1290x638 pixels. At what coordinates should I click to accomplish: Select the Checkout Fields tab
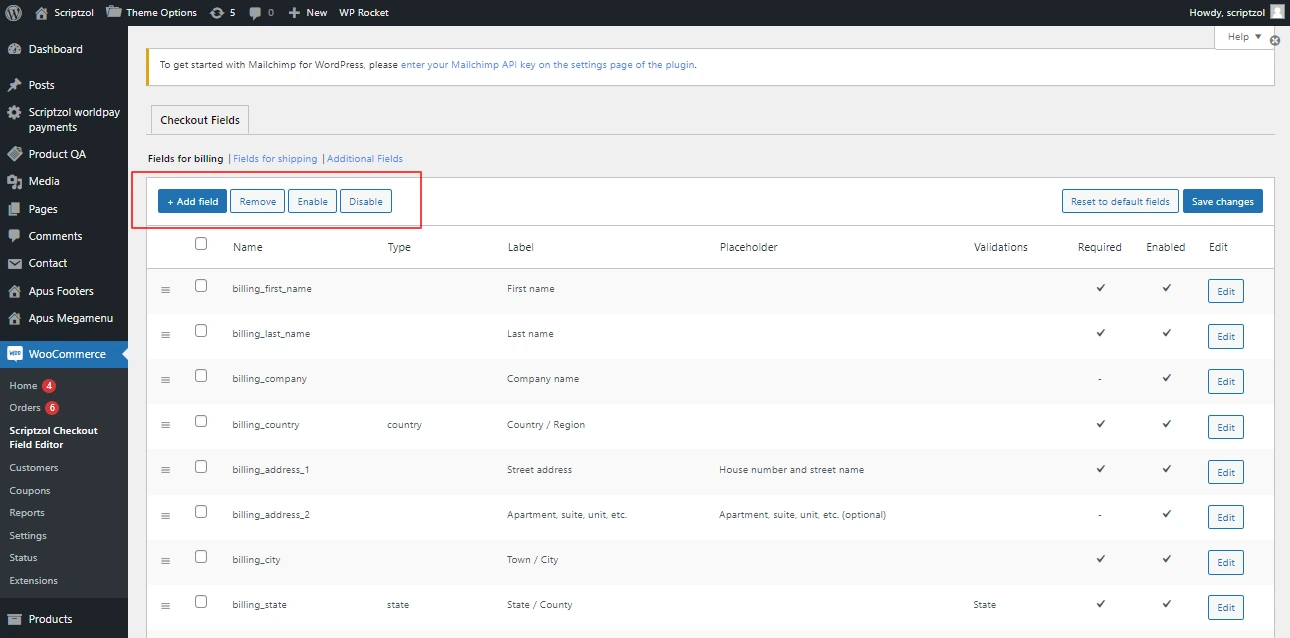point(200,120)
